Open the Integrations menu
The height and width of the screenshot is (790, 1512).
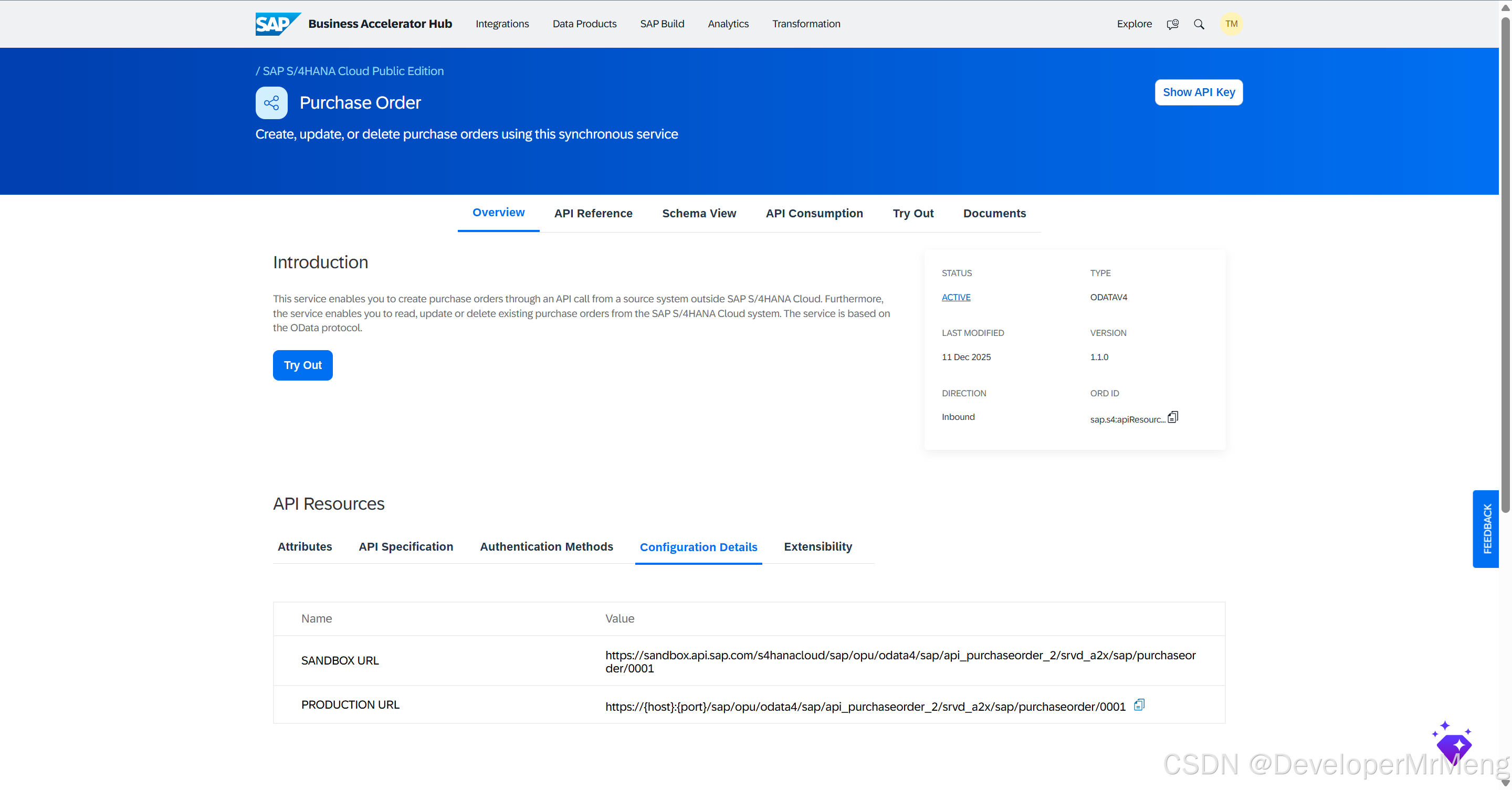click(x=502, y=24)
